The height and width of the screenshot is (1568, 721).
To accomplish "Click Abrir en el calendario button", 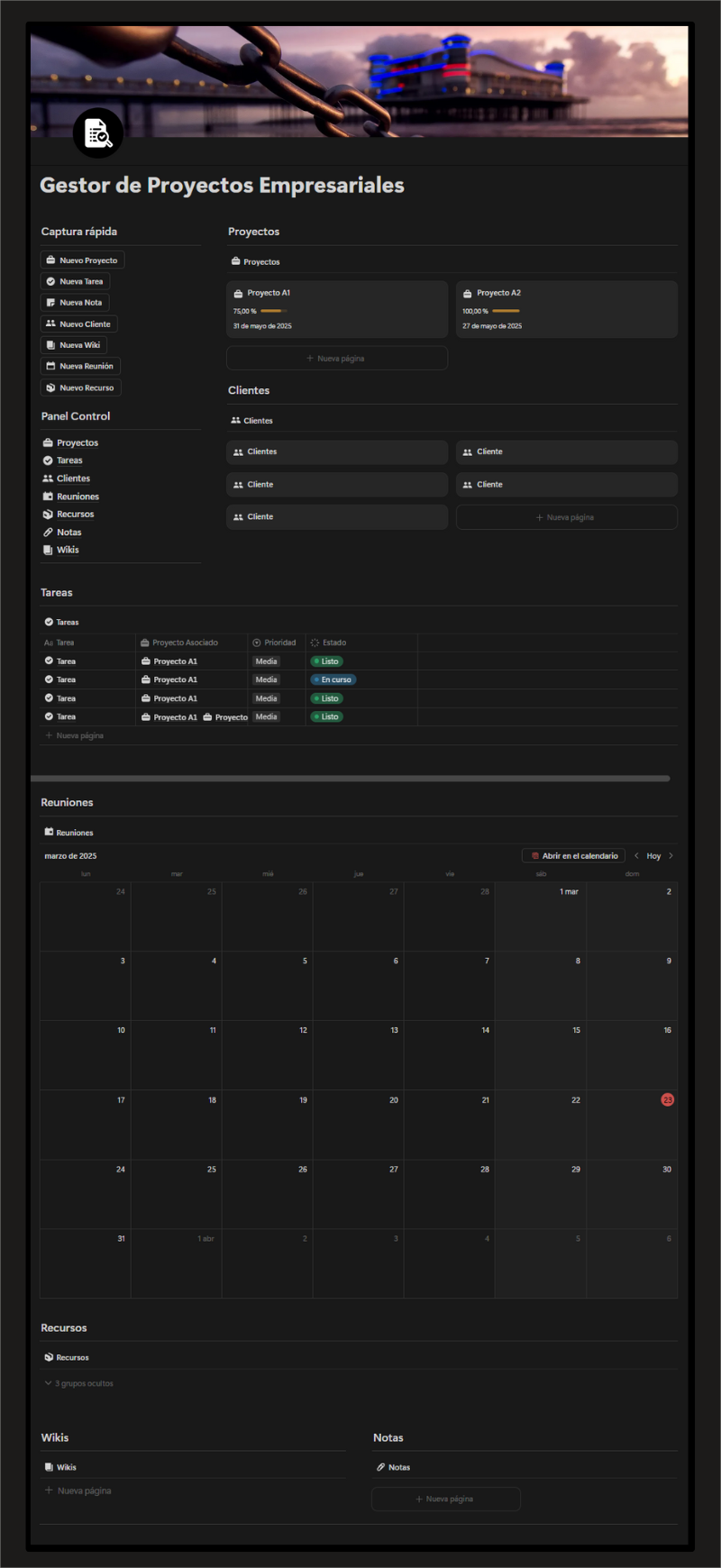I will pyautogui.click(x=574, y=856).
